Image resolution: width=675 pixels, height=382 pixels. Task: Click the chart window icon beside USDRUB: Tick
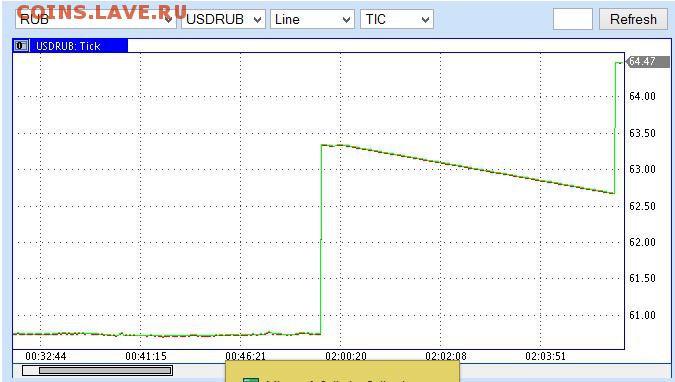pos(21,46)
